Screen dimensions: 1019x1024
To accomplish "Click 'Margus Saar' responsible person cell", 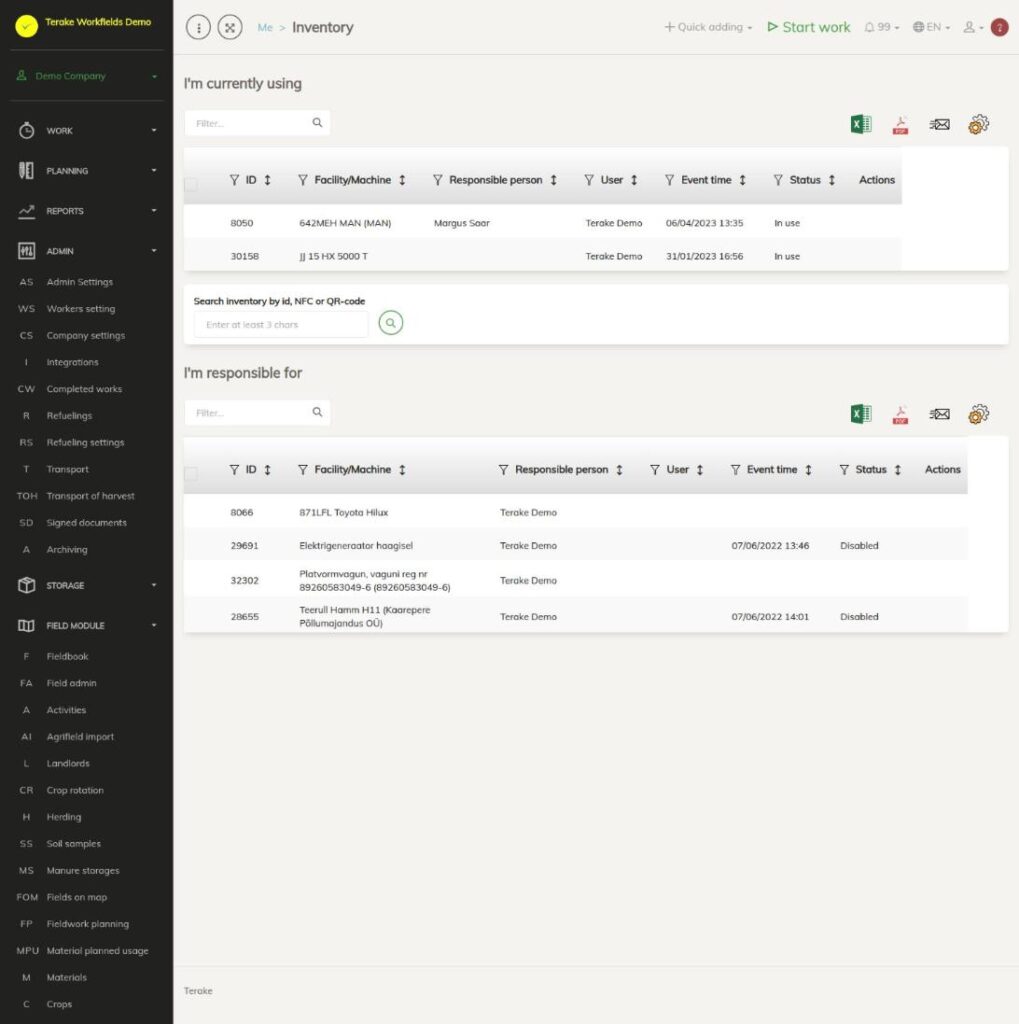I will (x=461, y=223).
